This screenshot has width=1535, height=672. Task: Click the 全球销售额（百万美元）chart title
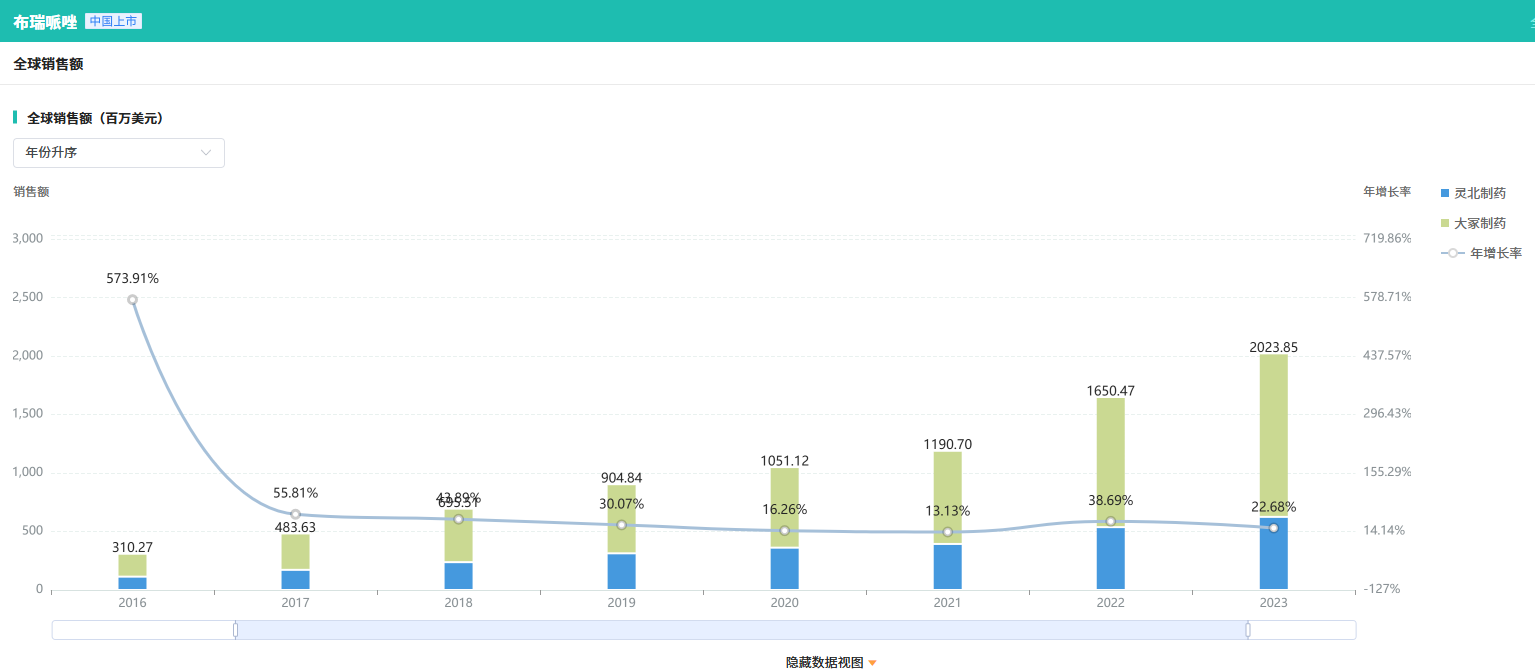click(95, 118)
